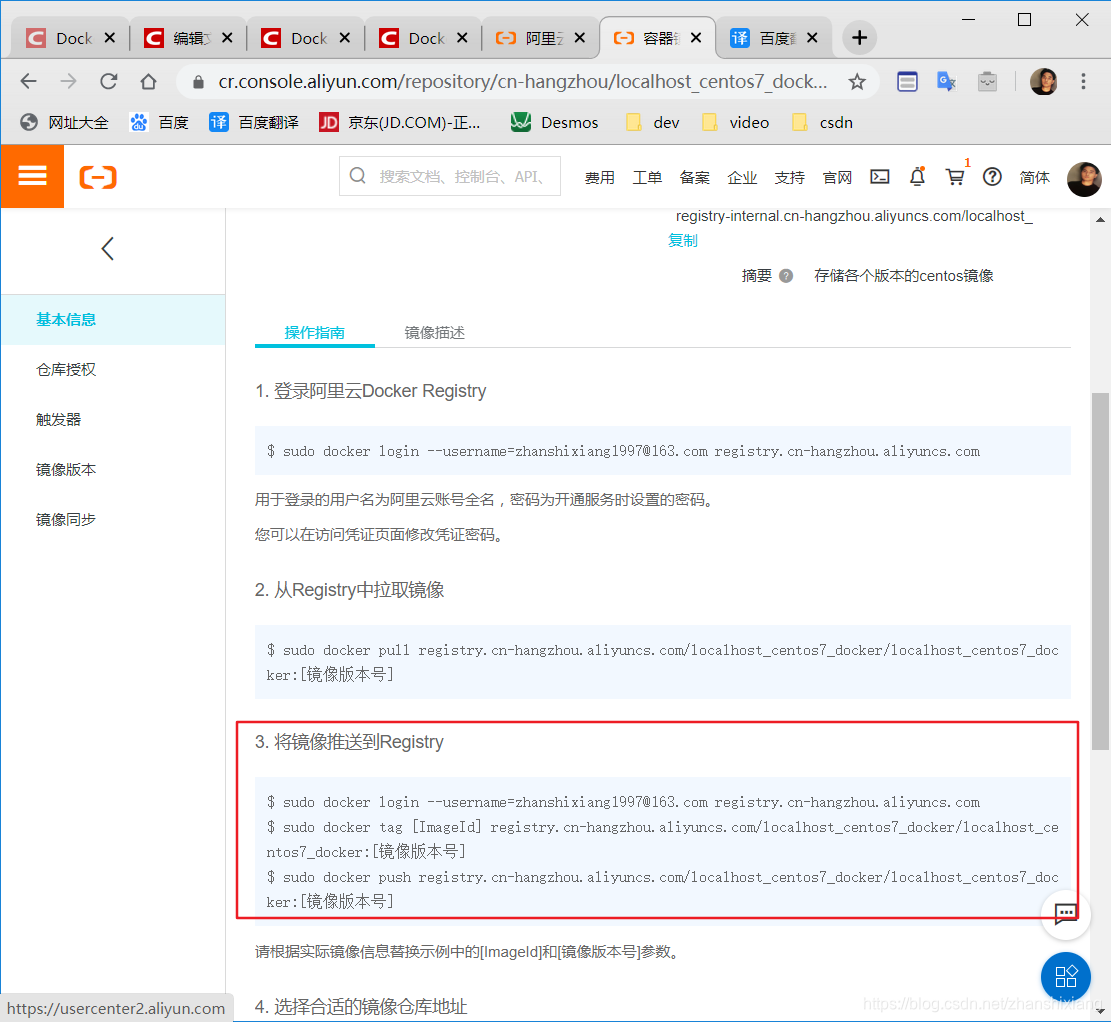Close the 容器 browser tab
Viewport: 1111px width, 1022px height.
[697, 38]
